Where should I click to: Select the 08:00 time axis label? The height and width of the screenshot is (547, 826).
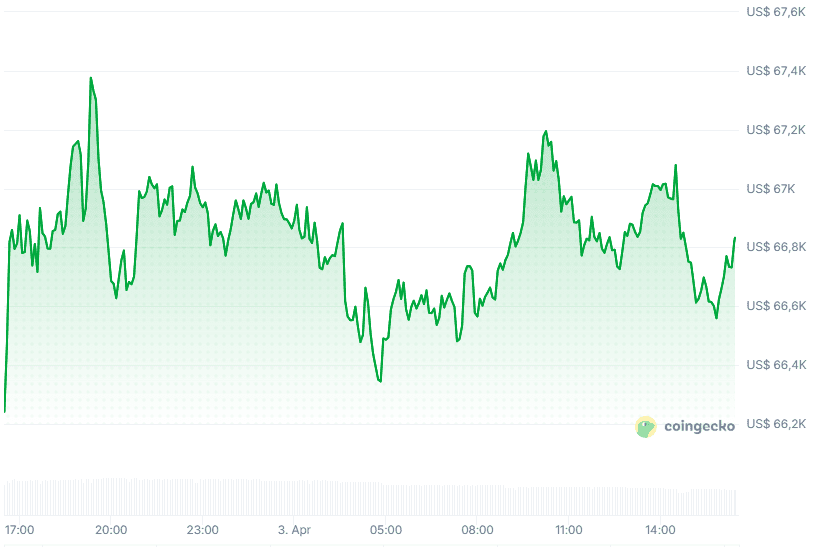click(478, 529)
